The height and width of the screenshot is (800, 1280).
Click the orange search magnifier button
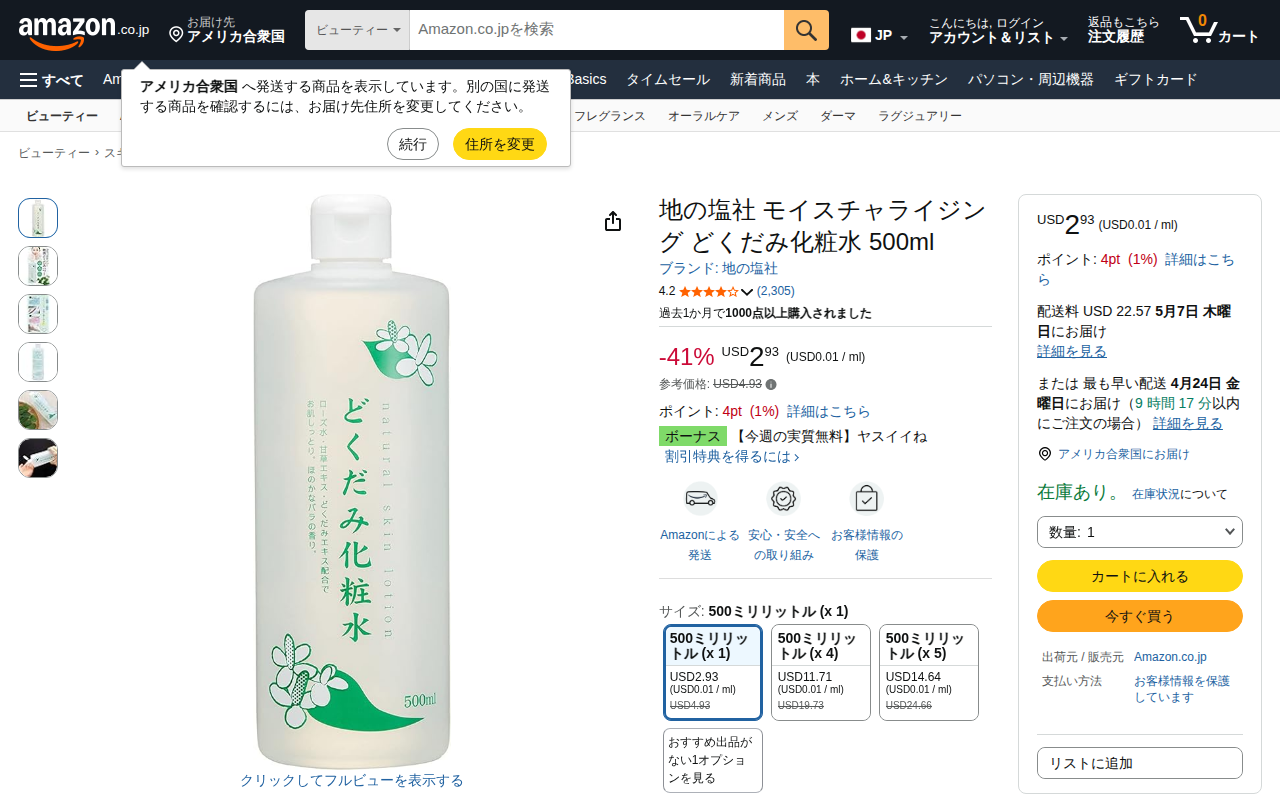[x=806, y=30]
